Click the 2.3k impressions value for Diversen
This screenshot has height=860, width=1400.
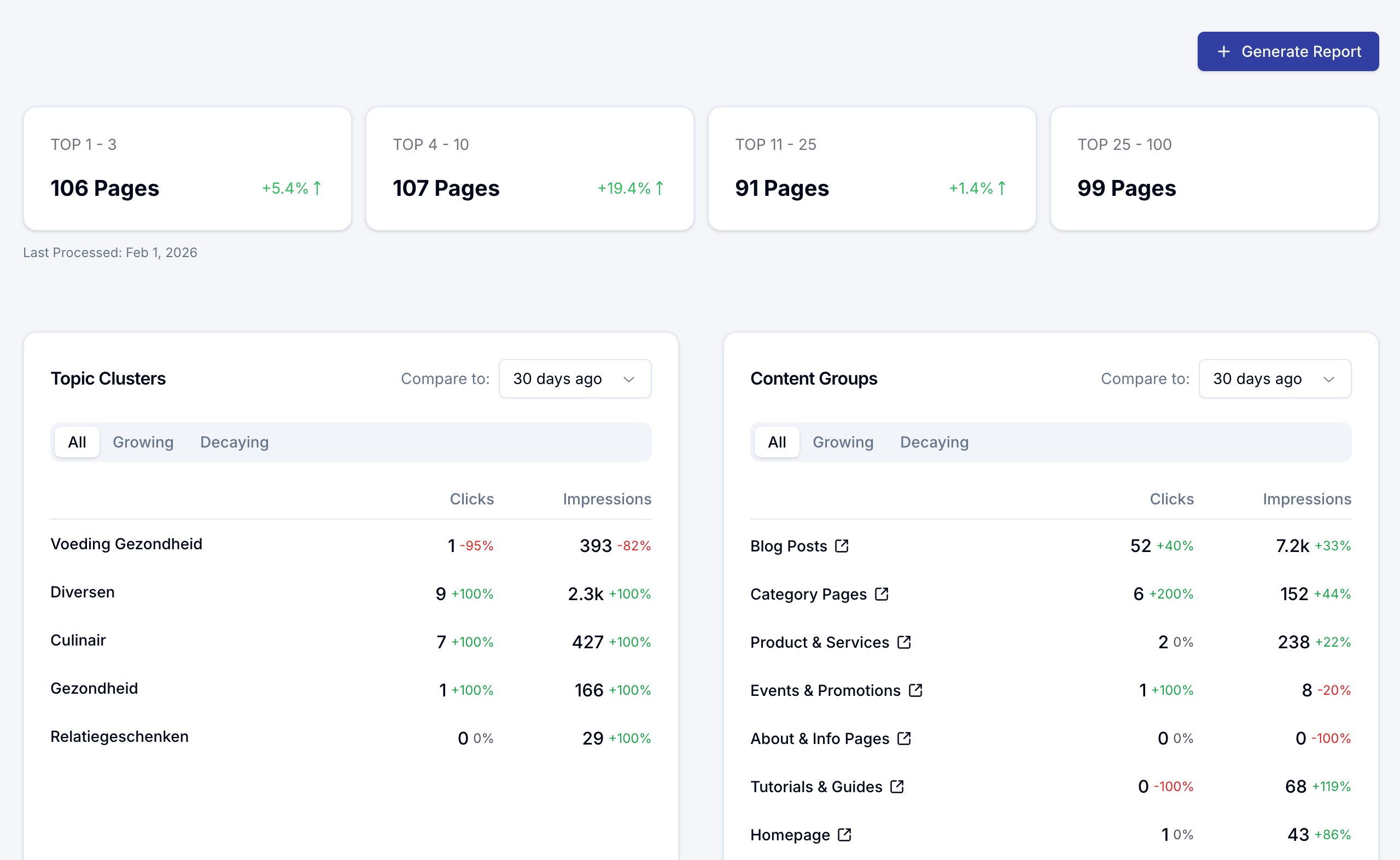point(586,594)
